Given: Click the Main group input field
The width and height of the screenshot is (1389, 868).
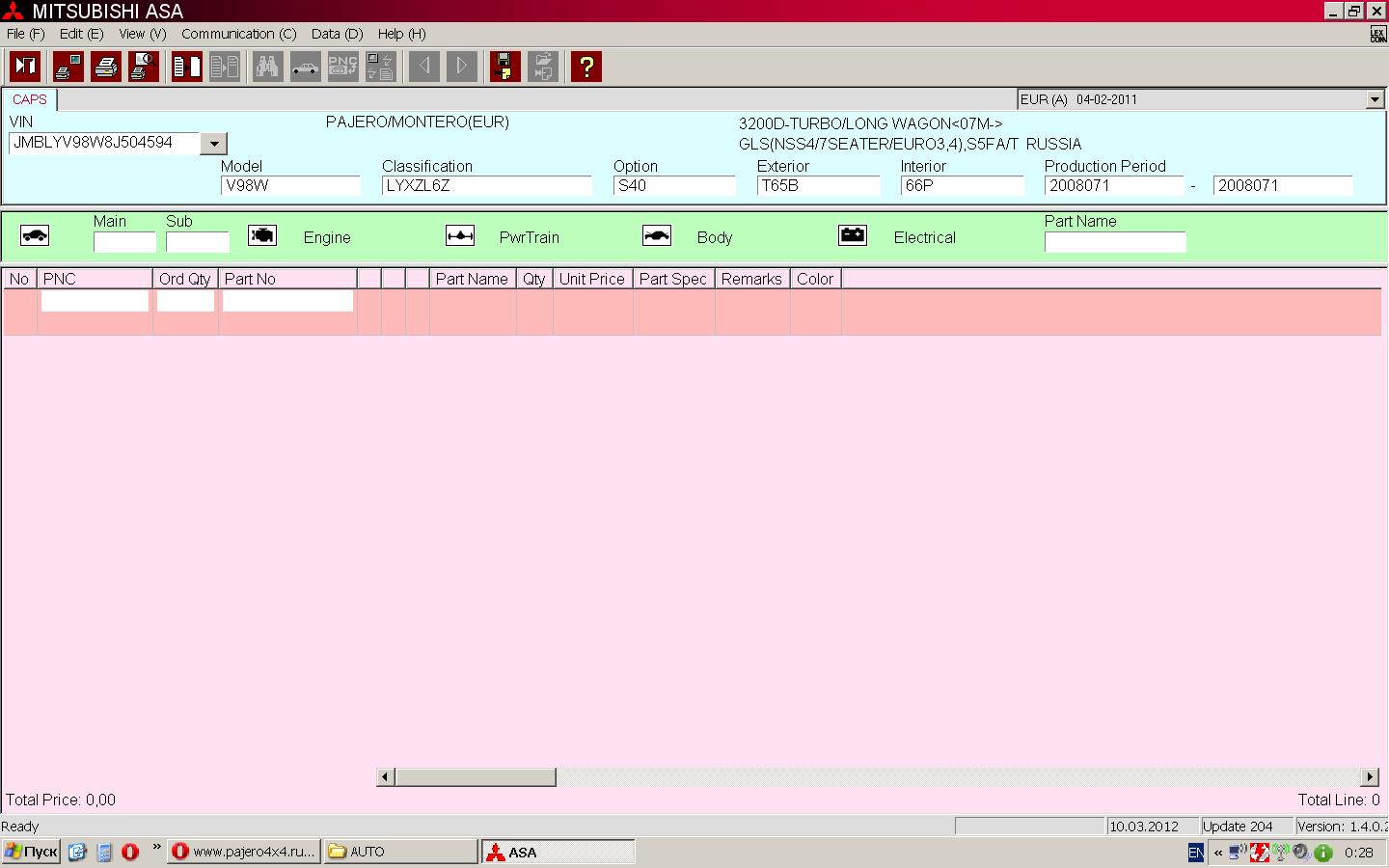Looking at the screenshot, I should click(x=124, y=242).
